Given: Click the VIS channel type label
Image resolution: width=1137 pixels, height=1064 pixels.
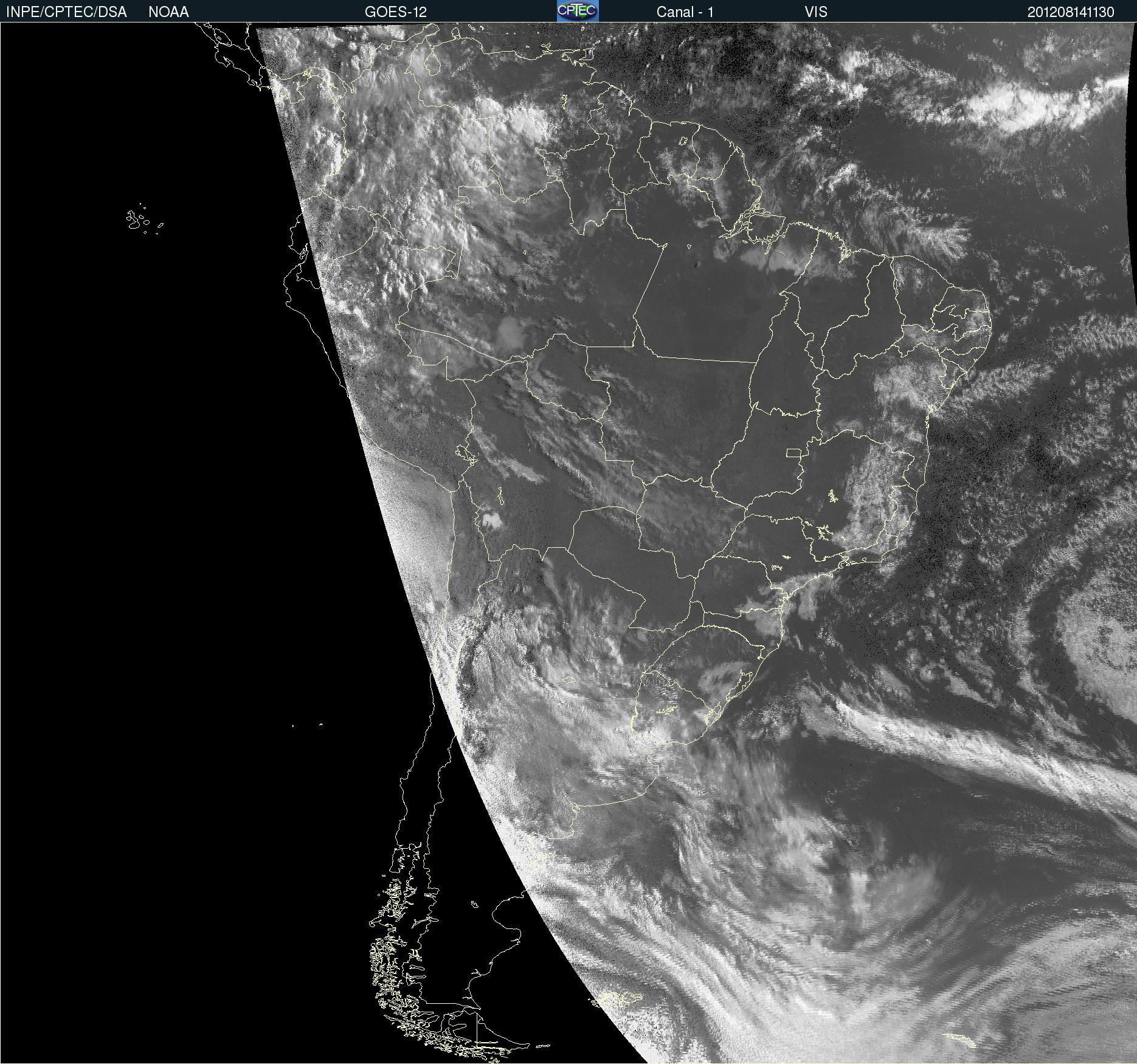Looking at the screenshot, I should 816,12.
